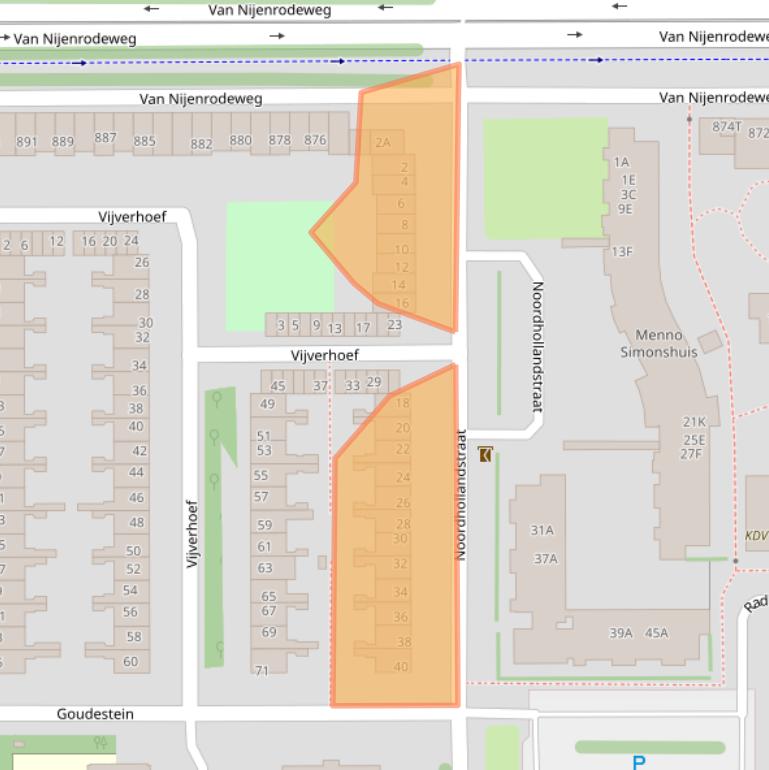Select house number 891

tap(27, 142)
